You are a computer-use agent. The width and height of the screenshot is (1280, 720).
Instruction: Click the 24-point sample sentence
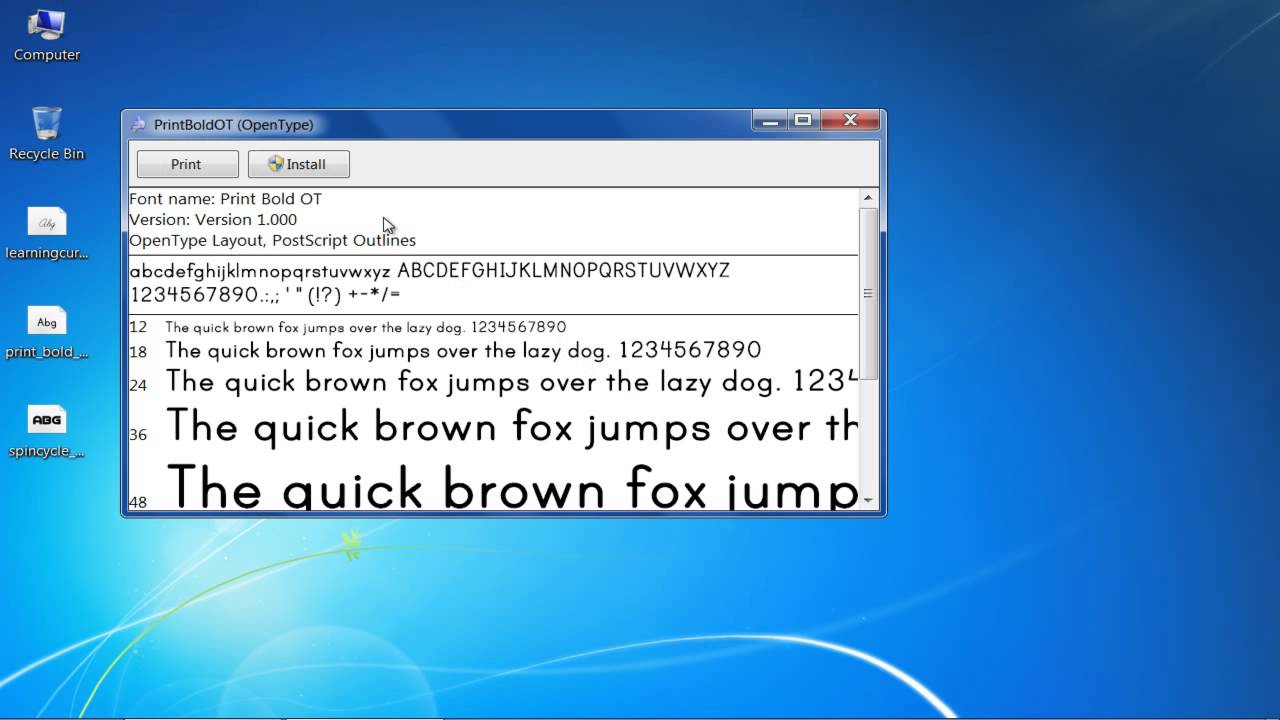point(511,382)
